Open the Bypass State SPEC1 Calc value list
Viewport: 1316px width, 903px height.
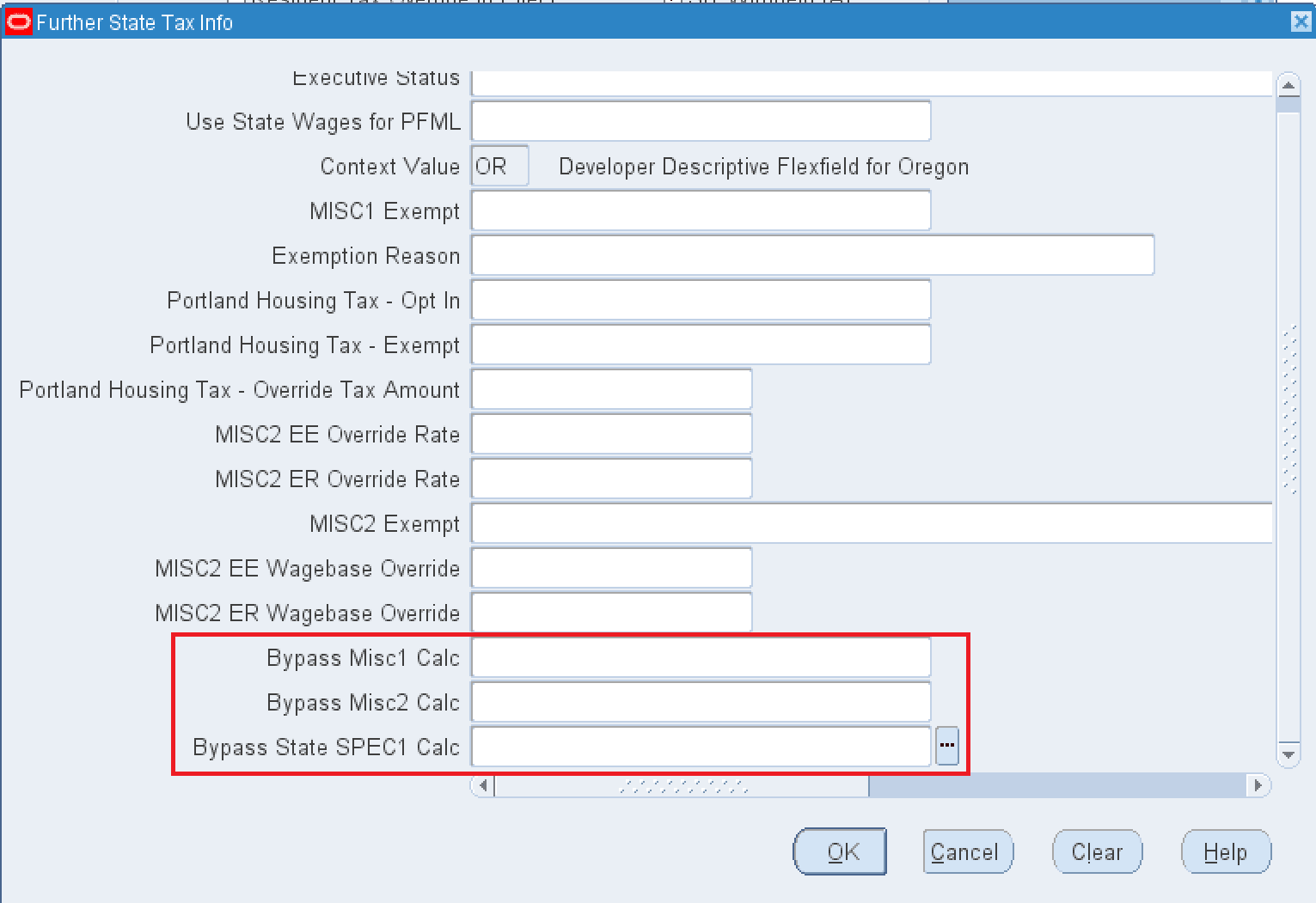946,747
